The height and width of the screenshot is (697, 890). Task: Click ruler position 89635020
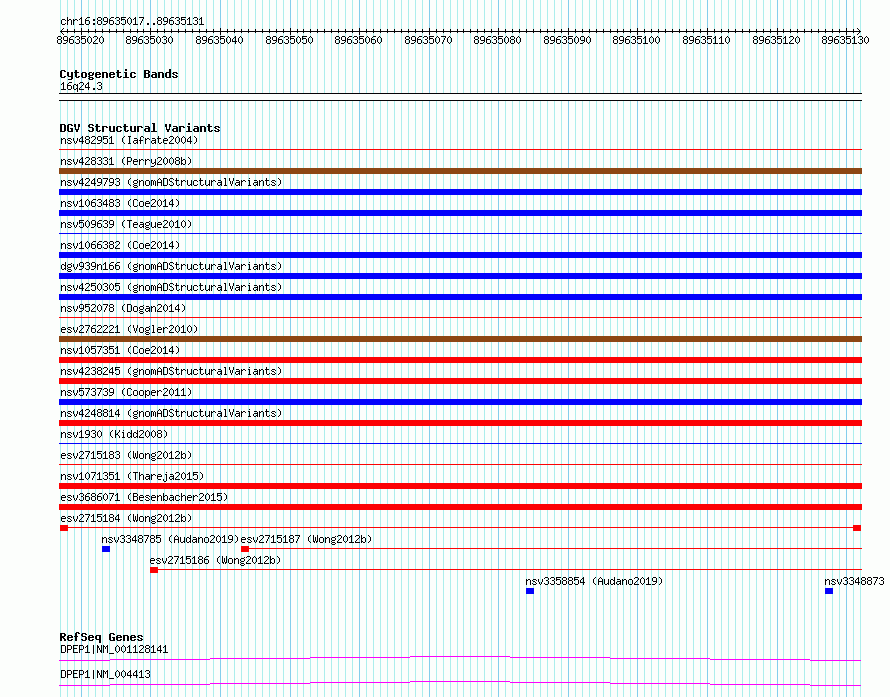point(81,40)
